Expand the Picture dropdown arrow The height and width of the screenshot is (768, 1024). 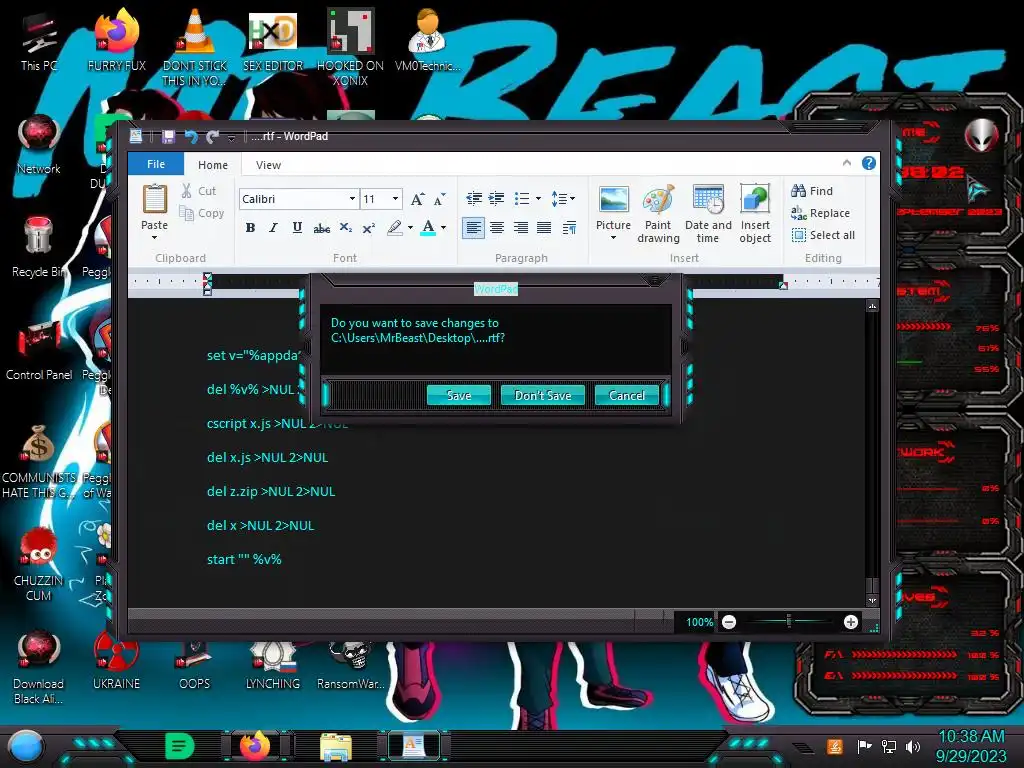(613, 238)
